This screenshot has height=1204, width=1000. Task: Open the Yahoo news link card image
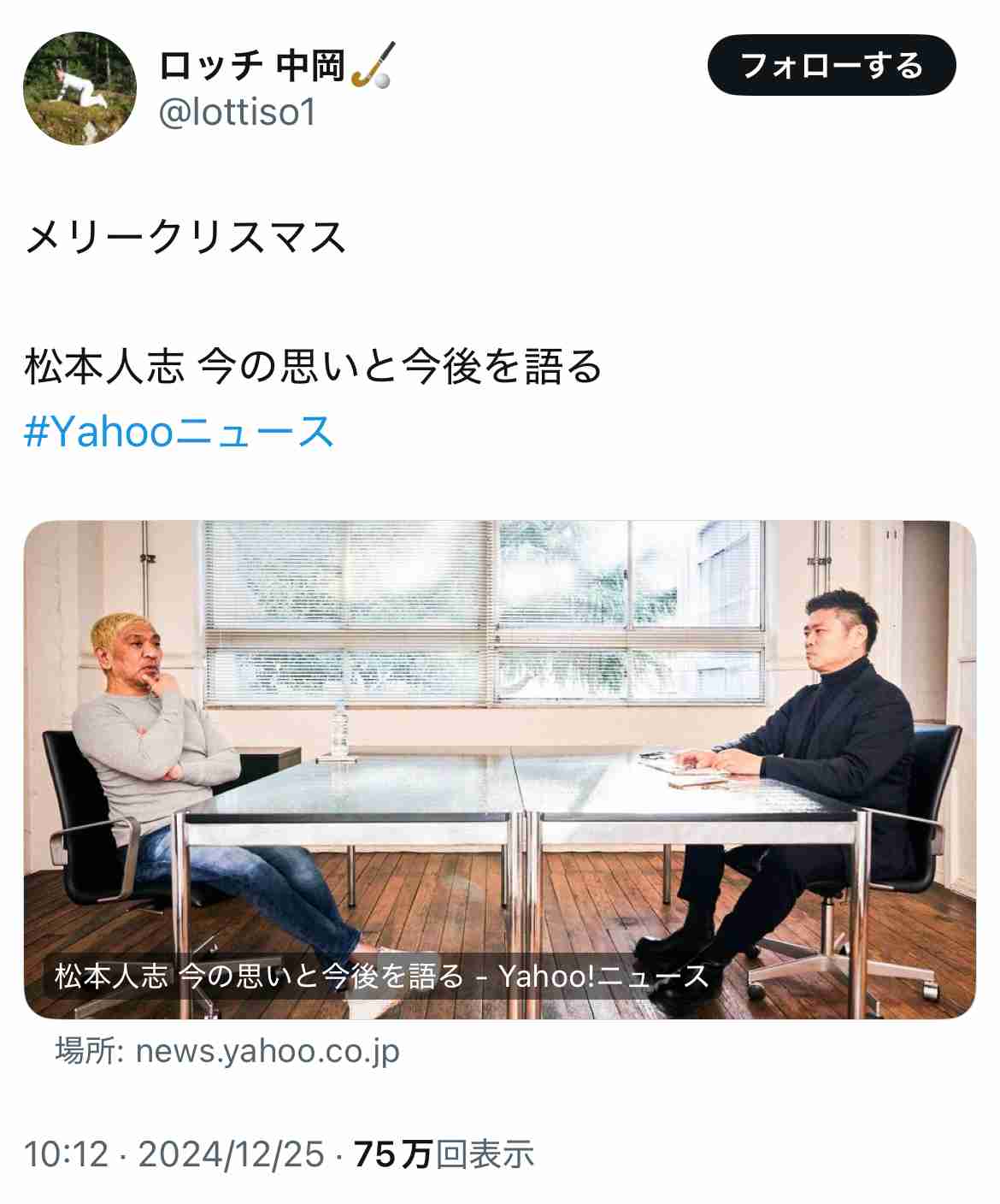[x=500, y=769]
